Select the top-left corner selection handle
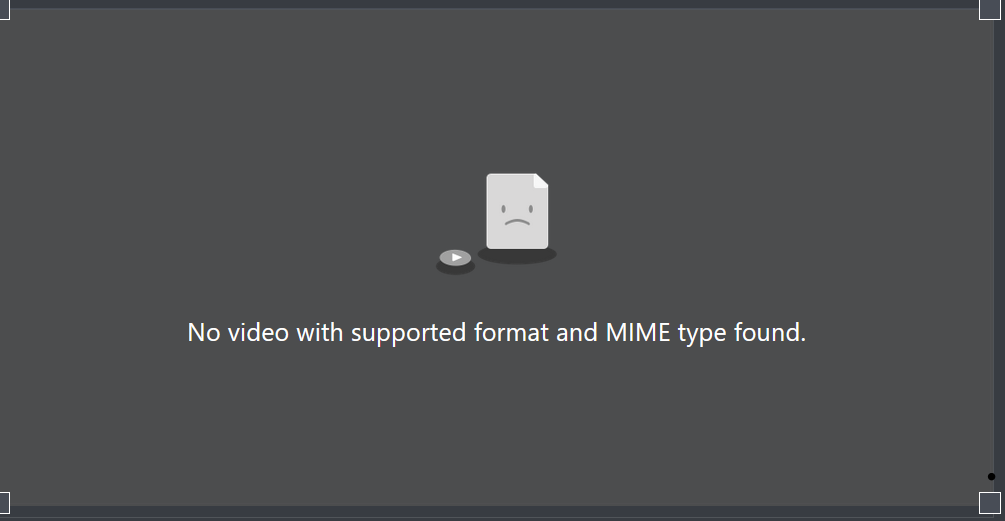Image resolution: width=1005 pixels, height=521 pixels. tap(4, 10)
